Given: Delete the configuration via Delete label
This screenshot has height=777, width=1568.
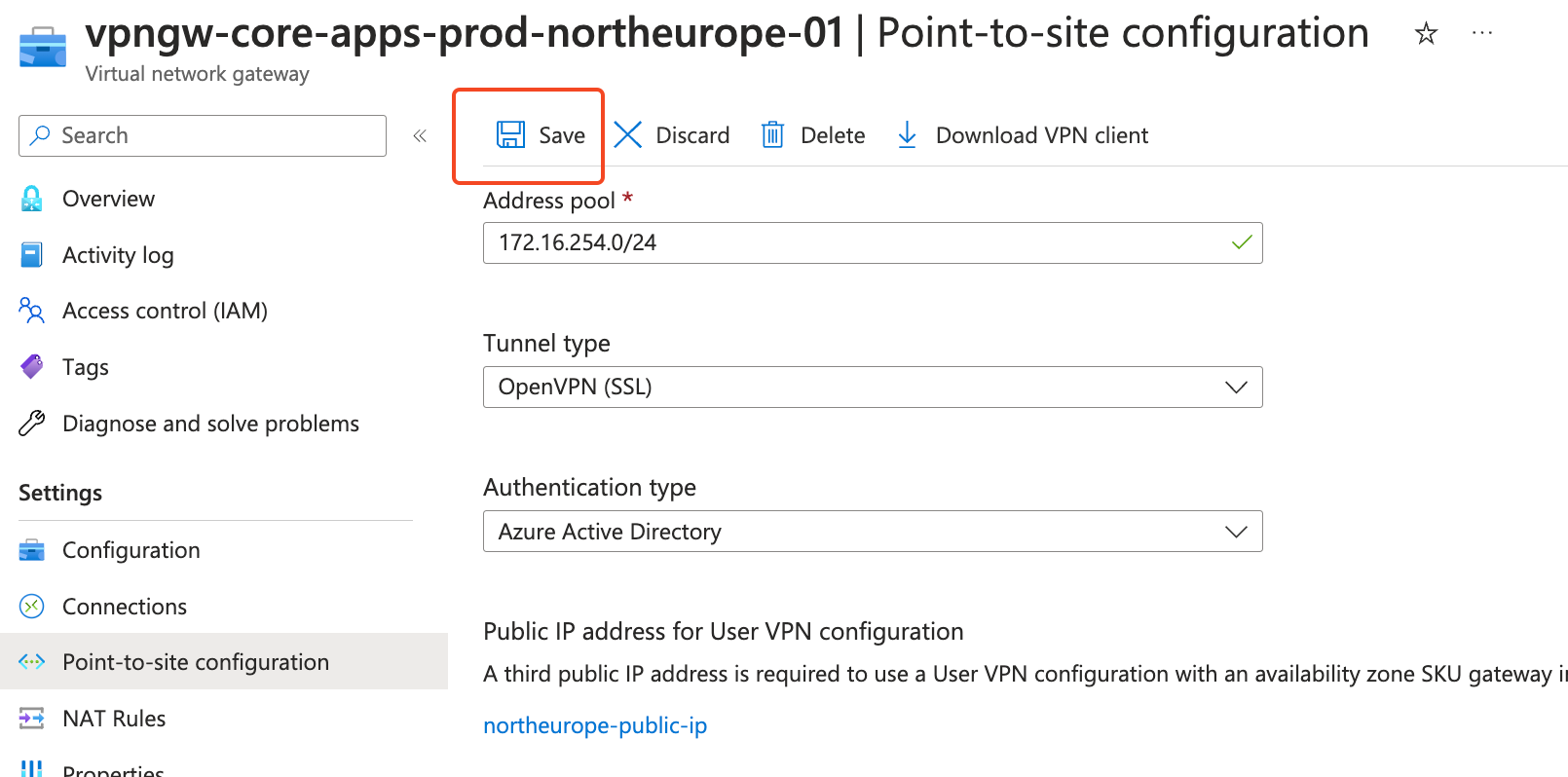Looking at the screenshot, I should pyautogui.click(x=833, y=135).
